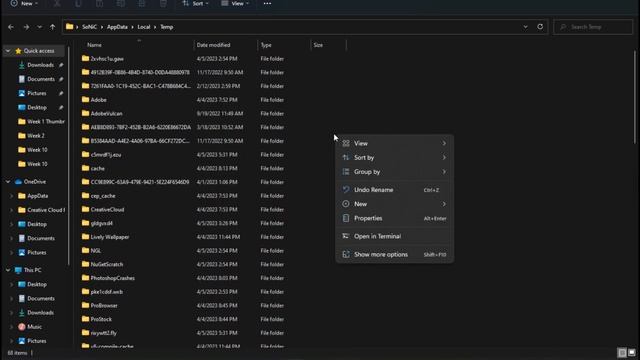Click the AppData breadcrumb segment

click(x=117, y=27)
